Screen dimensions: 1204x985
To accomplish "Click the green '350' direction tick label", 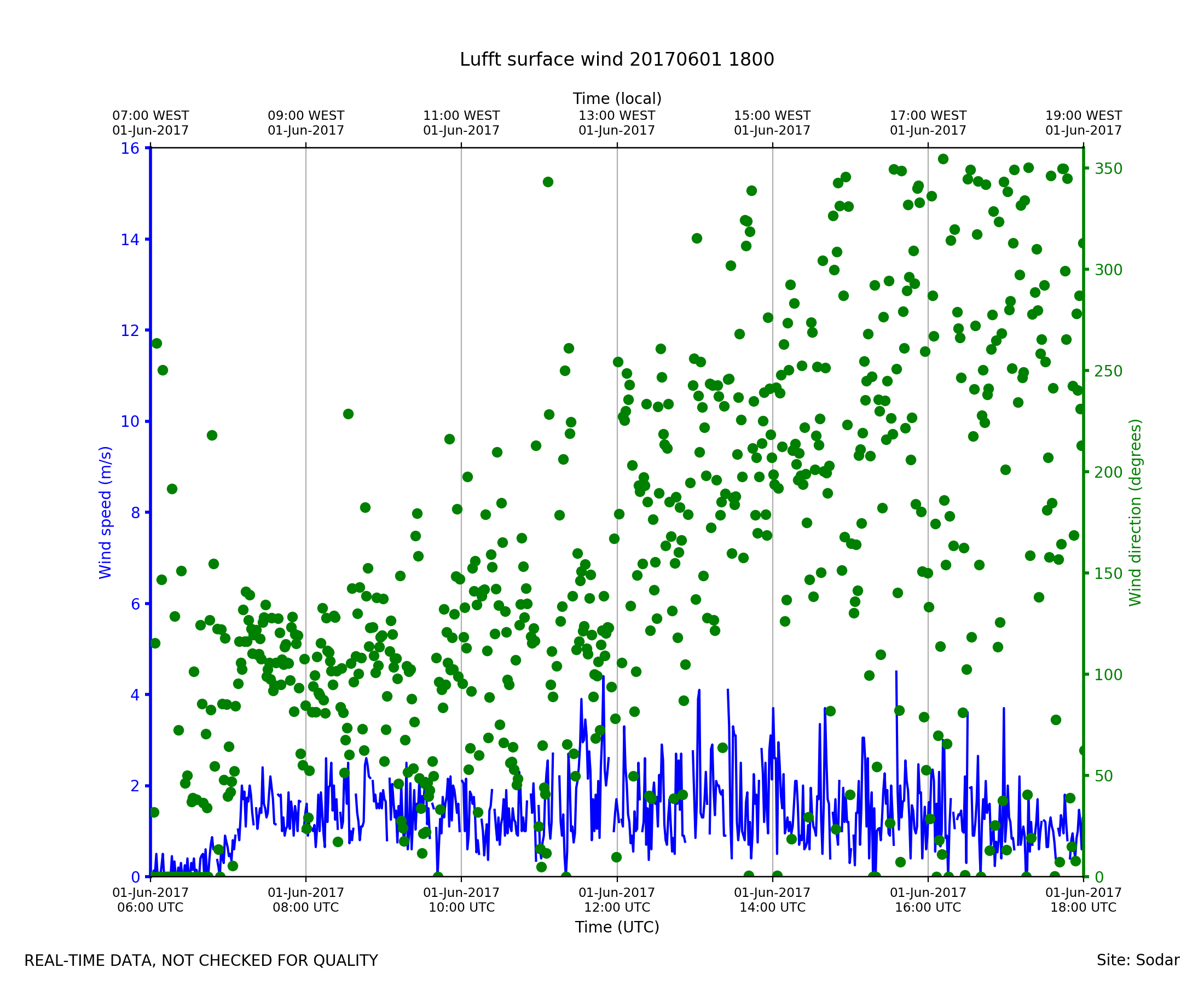I will tap(1108, 169).
